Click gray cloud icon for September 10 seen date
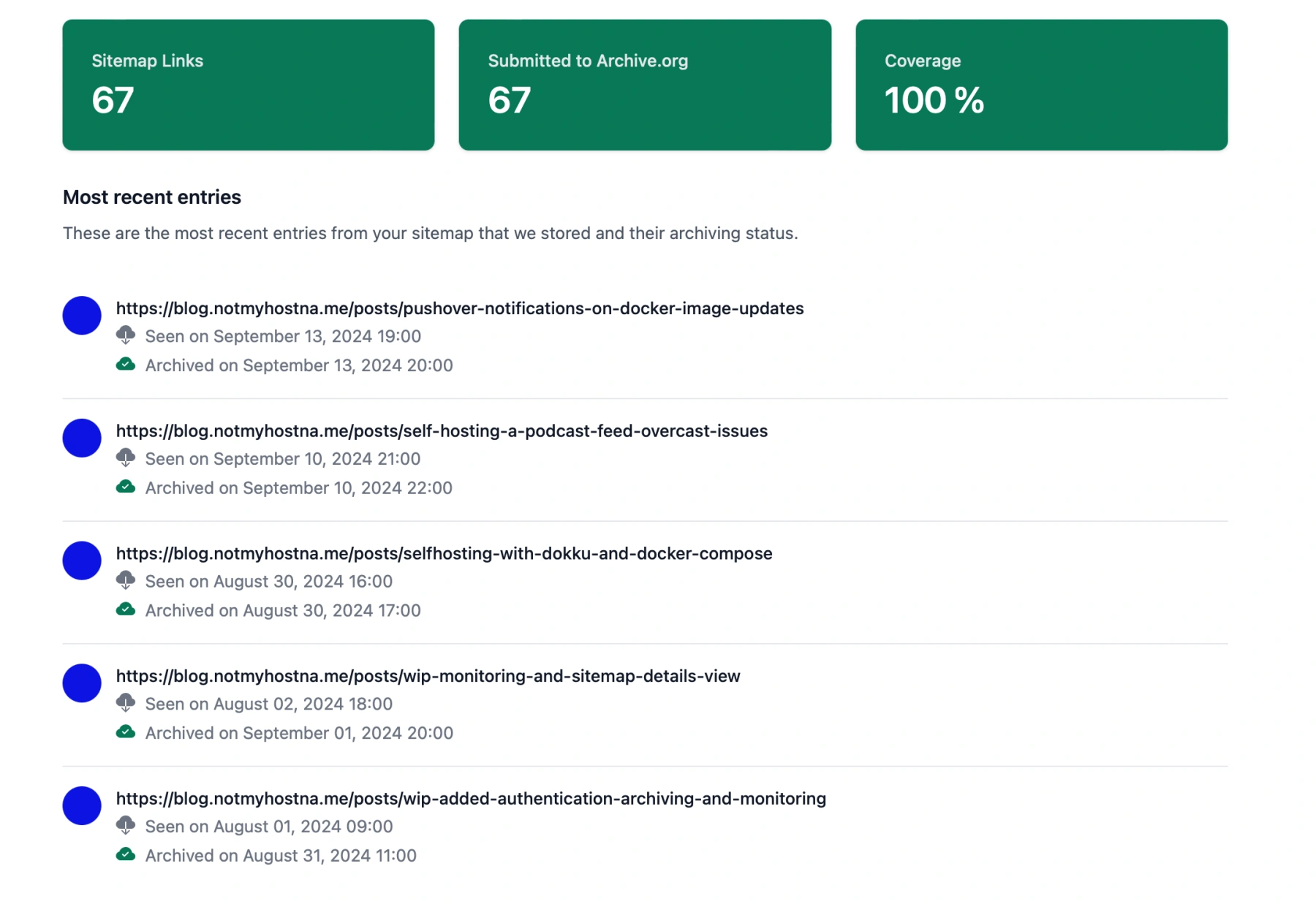Viewport: 1316px width, 904px height. coord(126,458)
